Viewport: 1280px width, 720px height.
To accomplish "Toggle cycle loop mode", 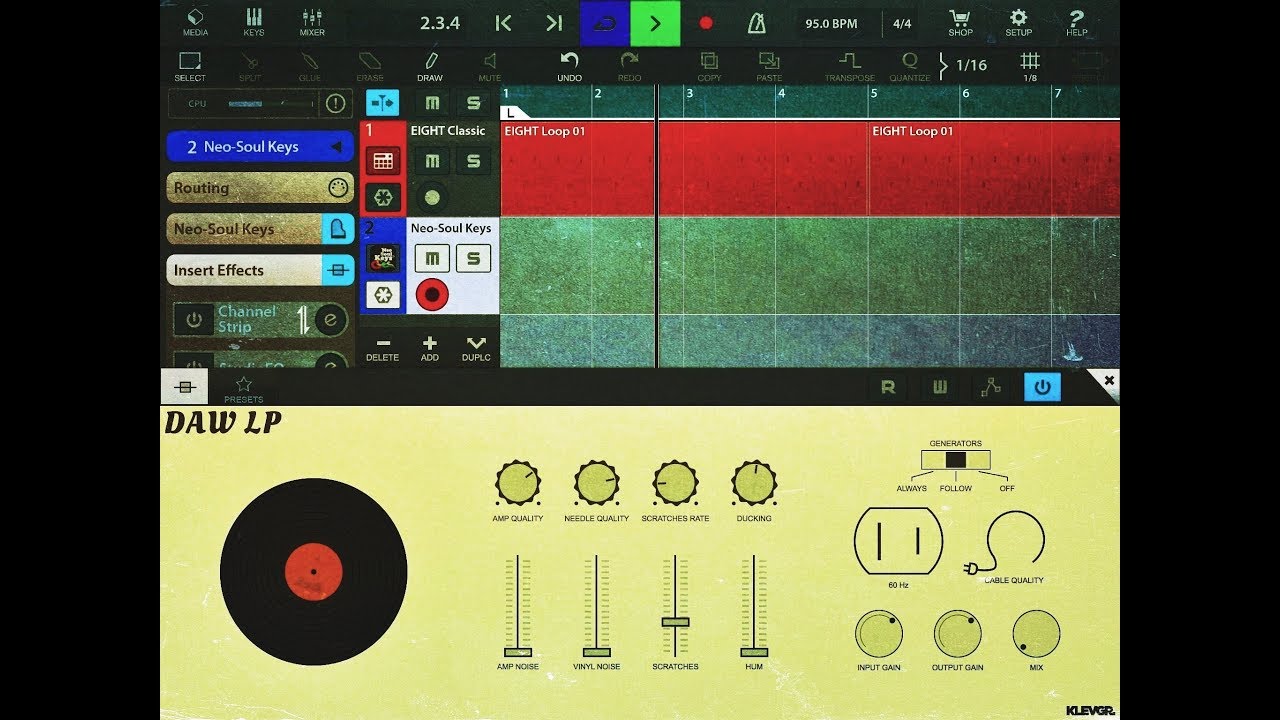I will 605,23.
